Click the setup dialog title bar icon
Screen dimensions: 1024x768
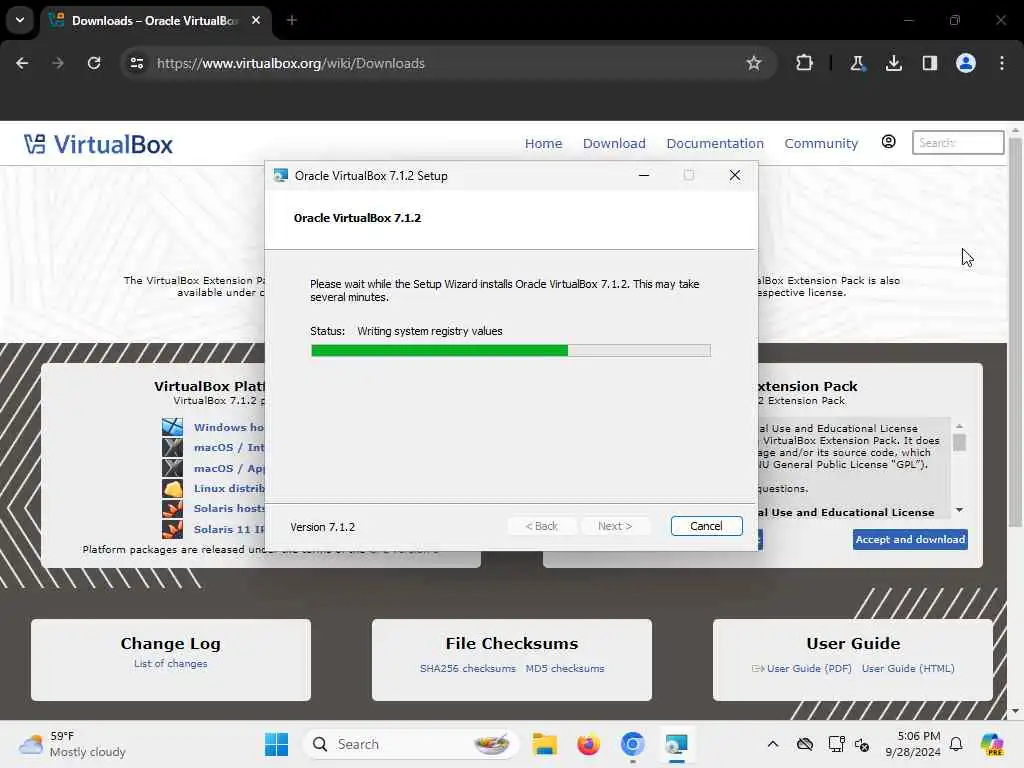[x=281, y=175]
